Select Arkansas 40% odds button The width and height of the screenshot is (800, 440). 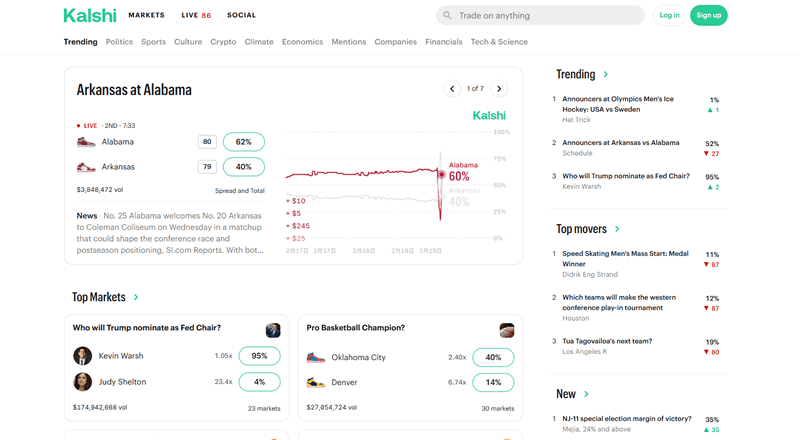[x=243, y=167]
